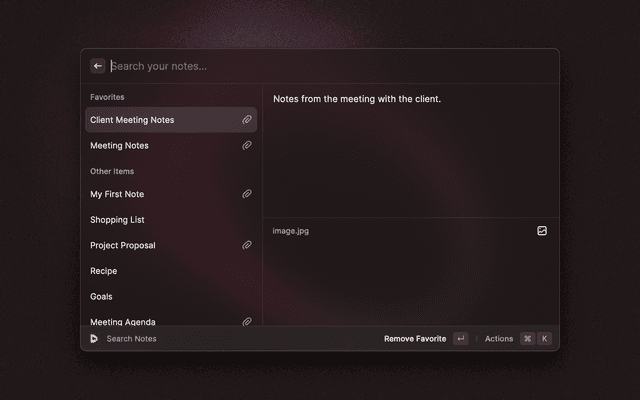This screenshot has width=640, height=400.
Task: Select the Meeting Agenda note
Action: pyautogui.click(x=123, y=321)
